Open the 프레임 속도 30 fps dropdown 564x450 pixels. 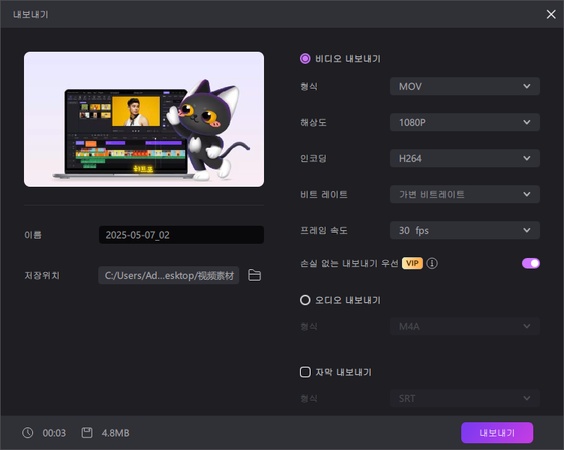465,230
